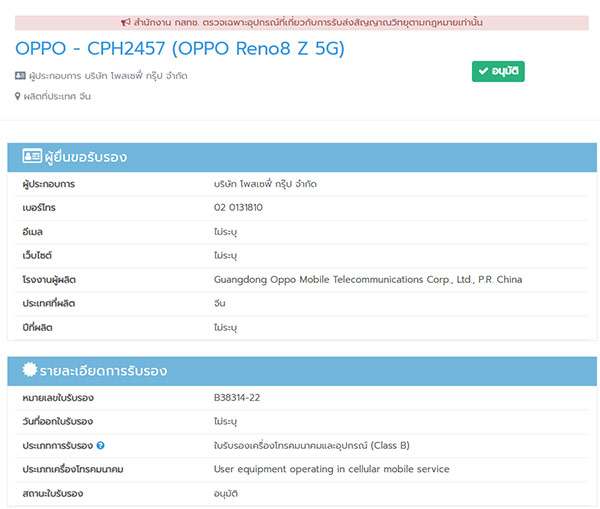Select the รายละเอียดการรับรอง section header text

tap(103, 371)
